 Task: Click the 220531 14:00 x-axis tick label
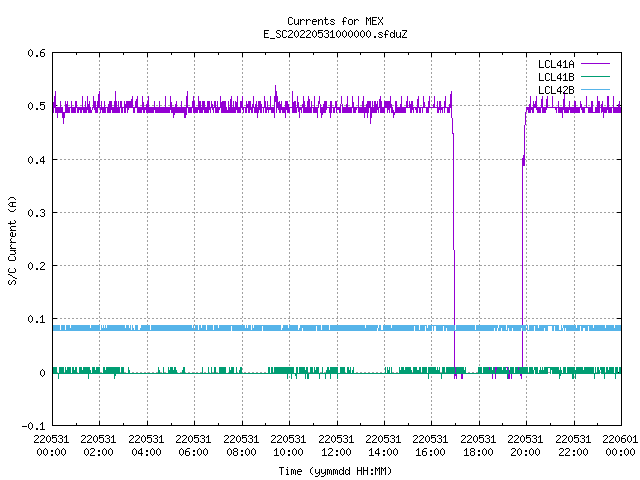point(383,446)
